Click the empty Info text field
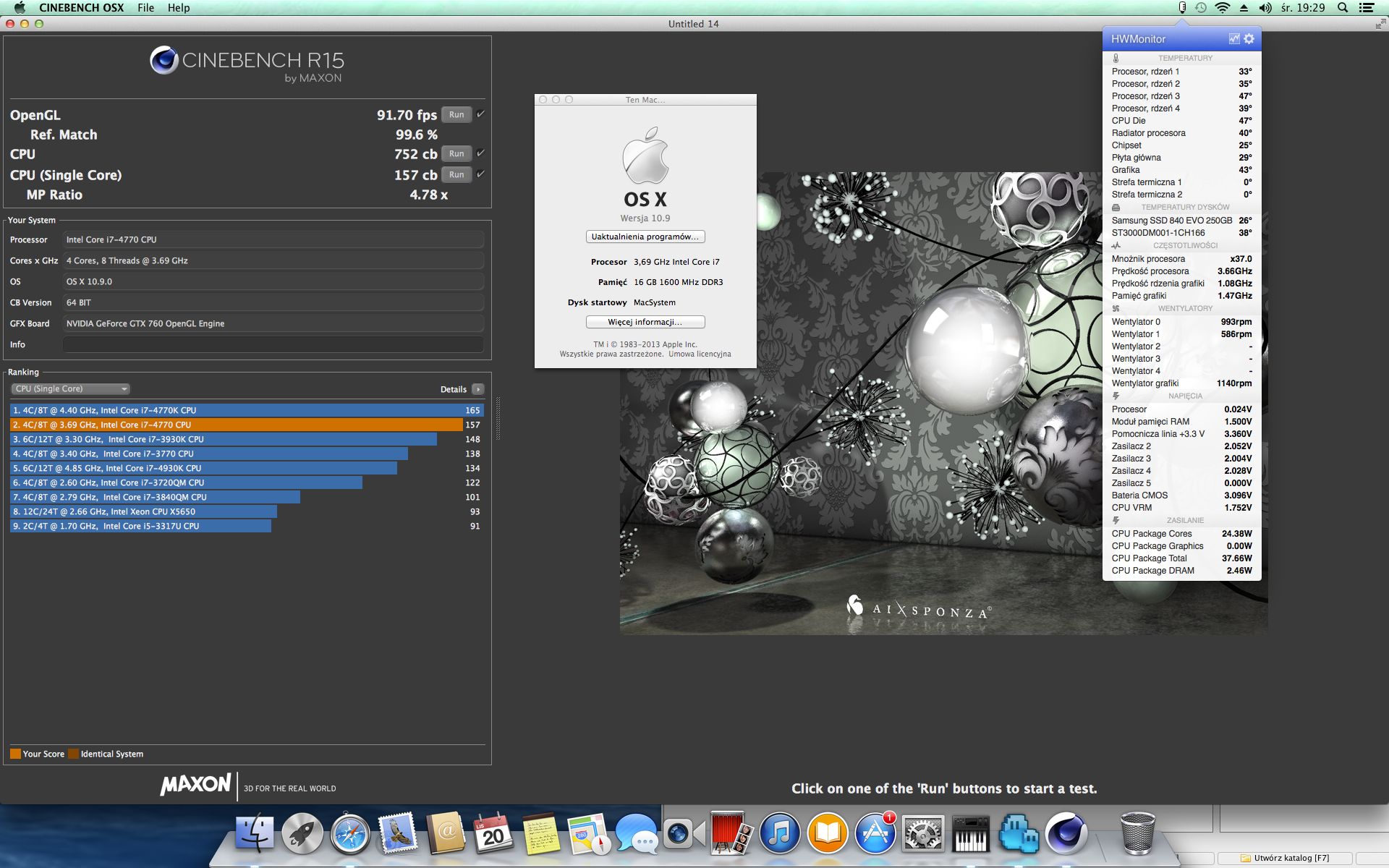Viewport: 1389px width, 868px height. tap(273, 345)
